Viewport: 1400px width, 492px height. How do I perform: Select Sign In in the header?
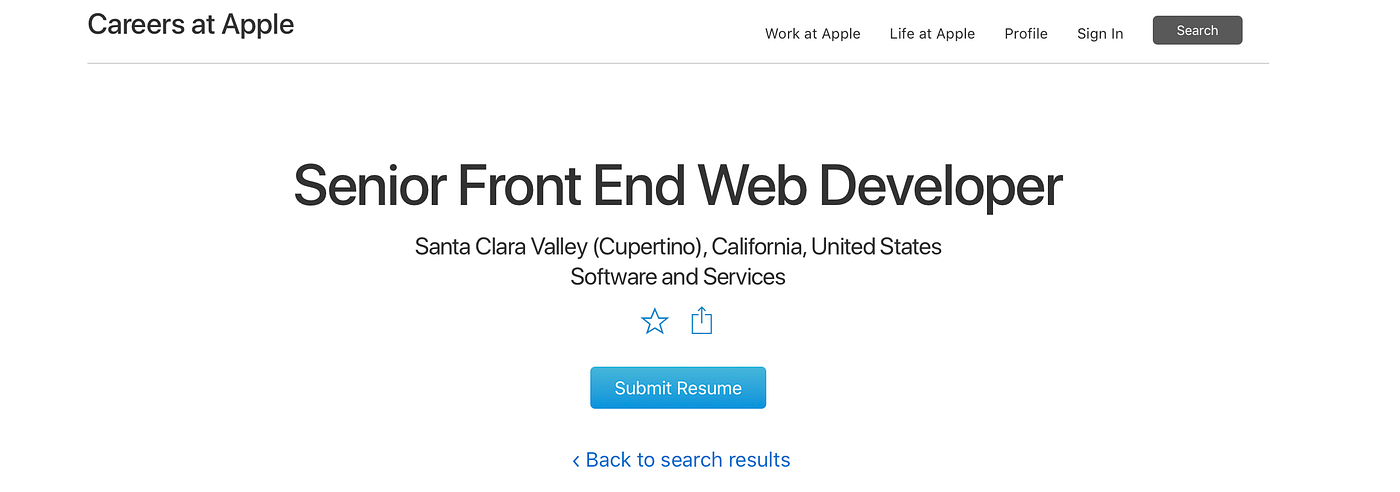coord(1100,34)
